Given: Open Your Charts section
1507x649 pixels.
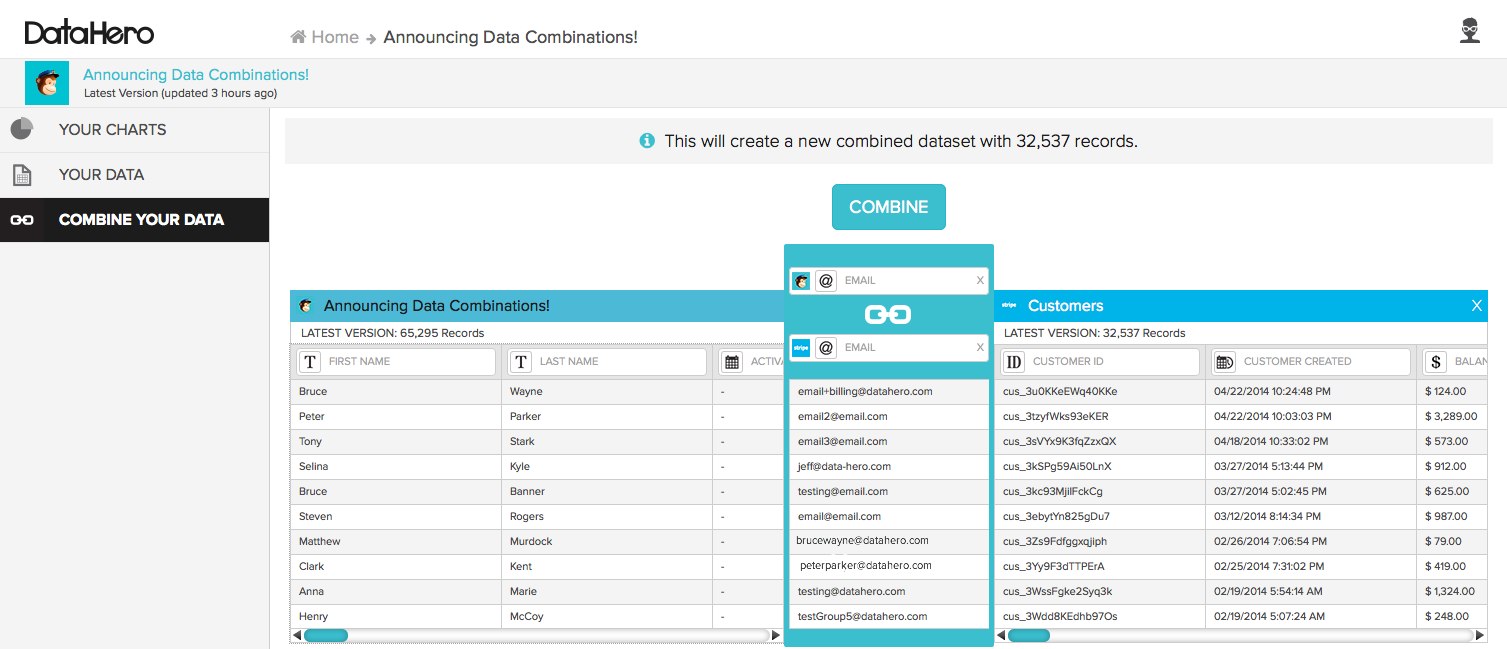Looking at the screenshot, I should (134, 130).
